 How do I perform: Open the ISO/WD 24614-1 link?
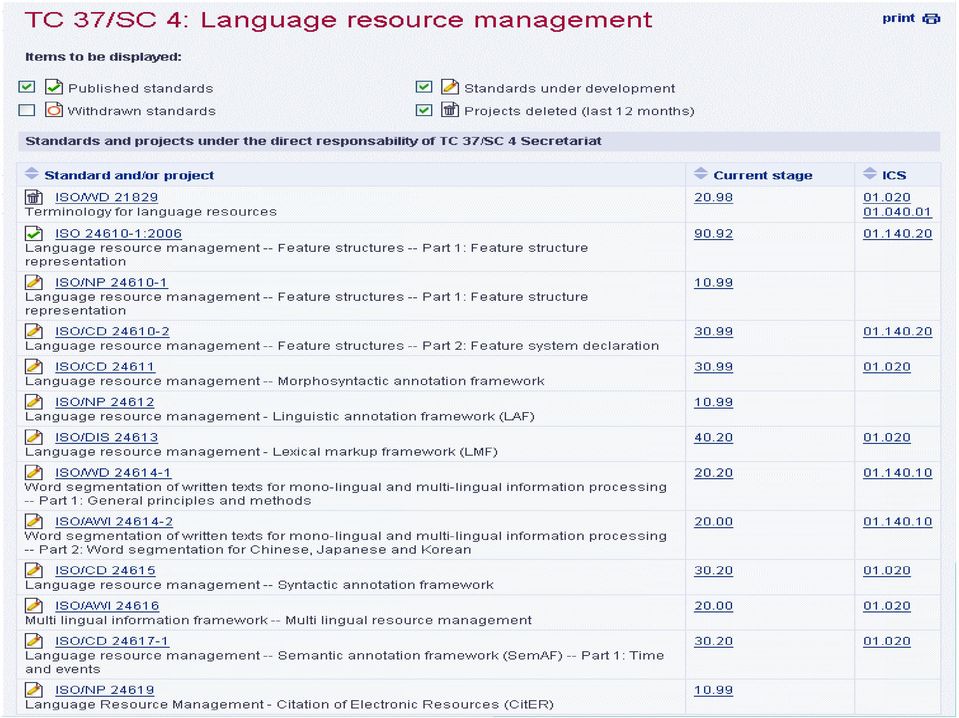[113, 473]
